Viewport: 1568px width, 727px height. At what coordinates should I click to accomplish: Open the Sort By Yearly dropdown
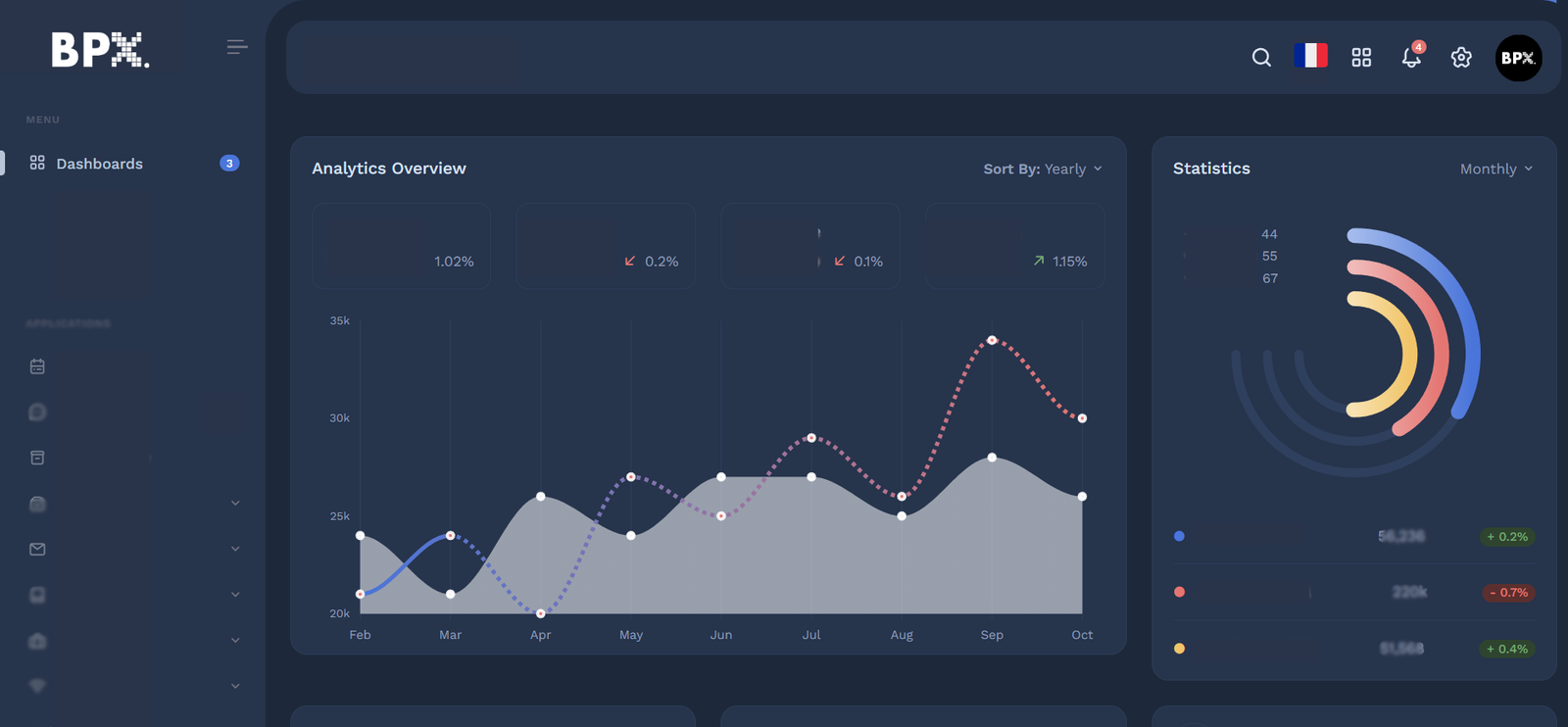pos(1043,169)
